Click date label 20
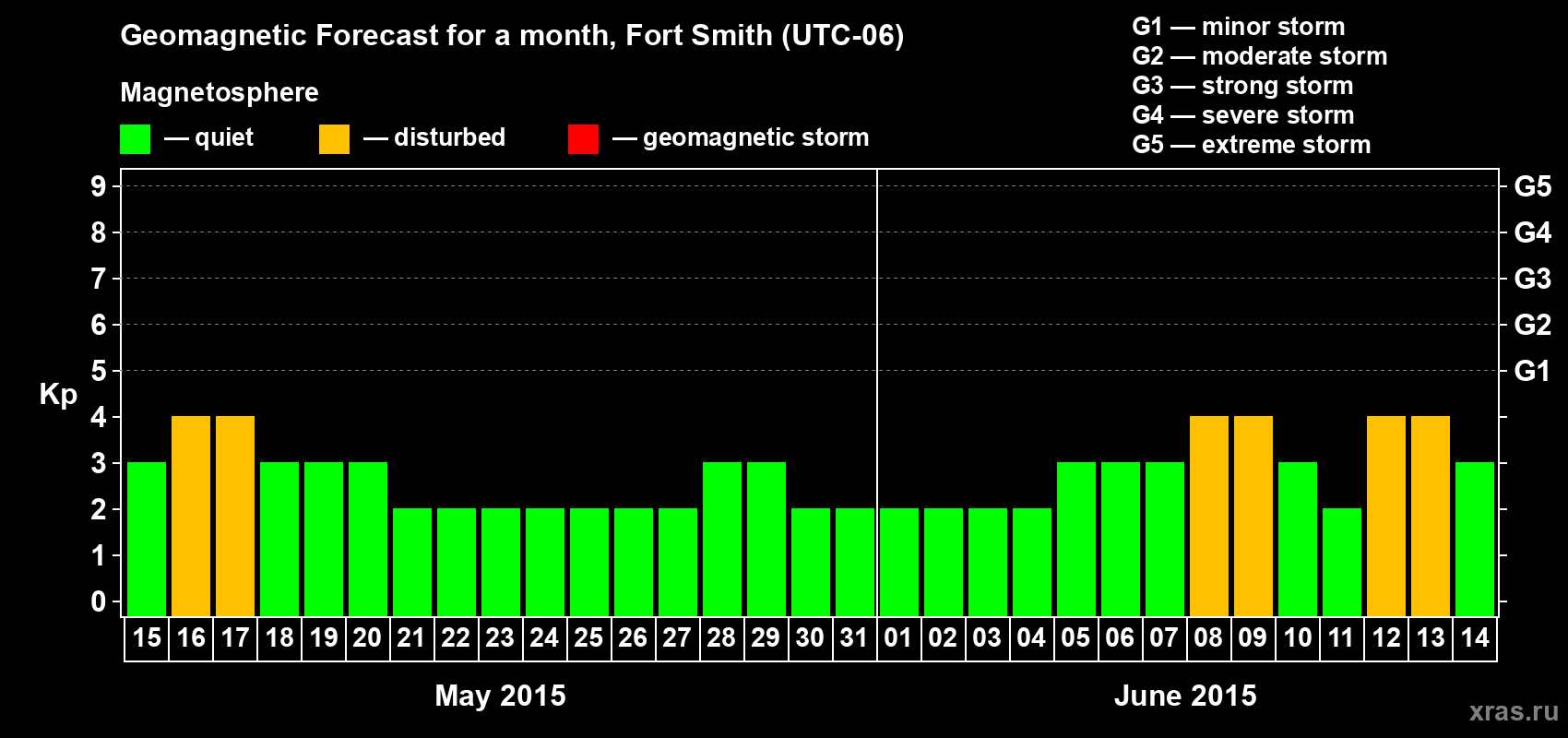Viewport: 1568px width, 738px height. pos(367,637)
